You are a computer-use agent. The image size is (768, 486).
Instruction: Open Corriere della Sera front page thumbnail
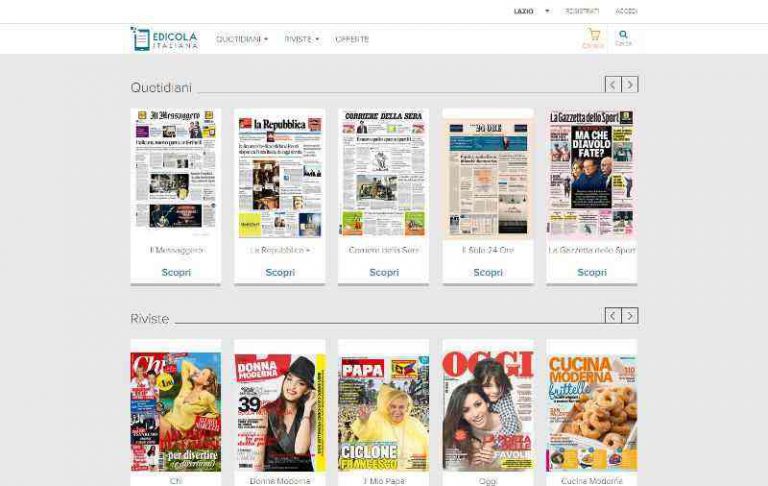point(384,173)
